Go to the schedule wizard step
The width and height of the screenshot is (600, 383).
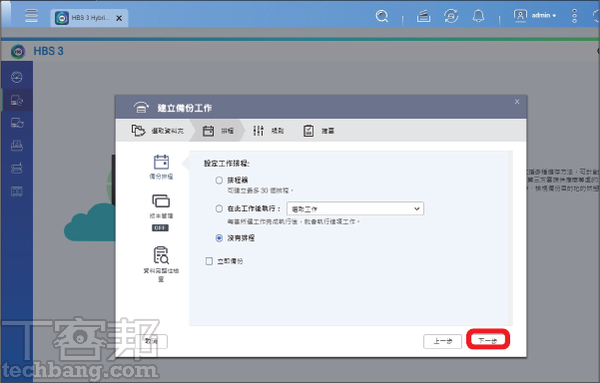(218, 131)
